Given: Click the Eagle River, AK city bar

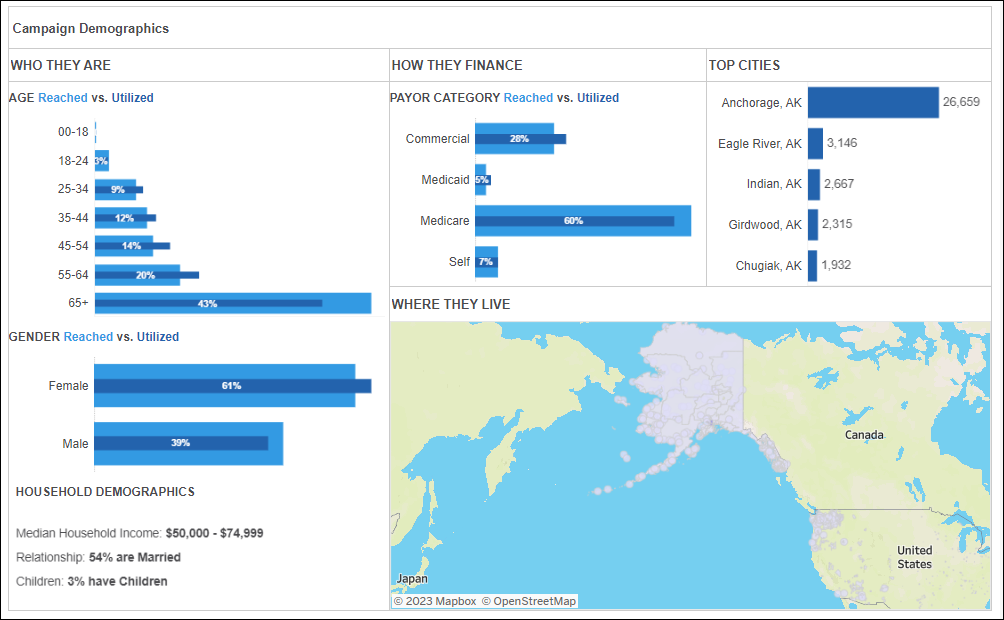Looking at the screenshot, I should 814,143.
